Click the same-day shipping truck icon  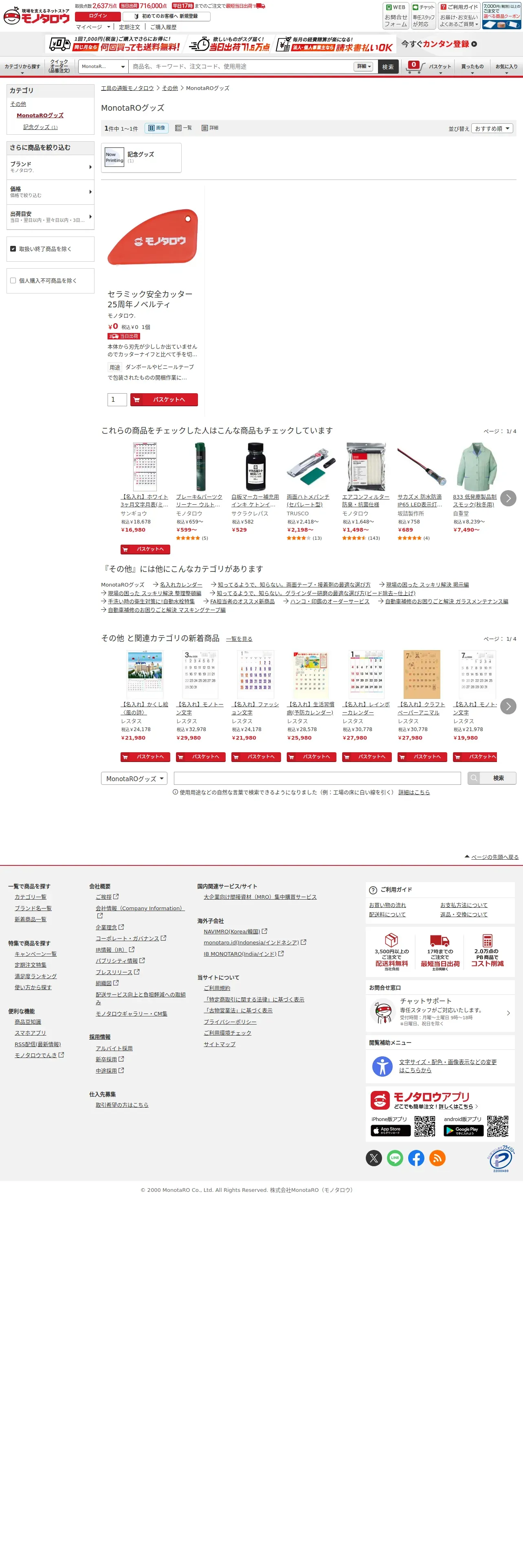(439, 940)
